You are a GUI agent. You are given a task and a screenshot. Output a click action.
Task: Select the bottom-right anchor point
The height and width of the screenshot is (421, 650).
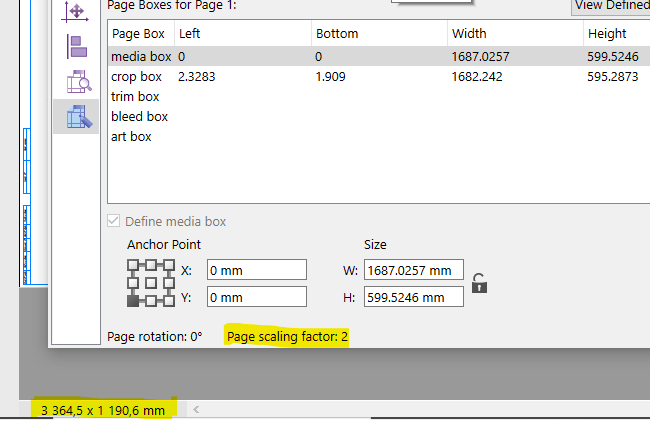(x=169, y=301)
